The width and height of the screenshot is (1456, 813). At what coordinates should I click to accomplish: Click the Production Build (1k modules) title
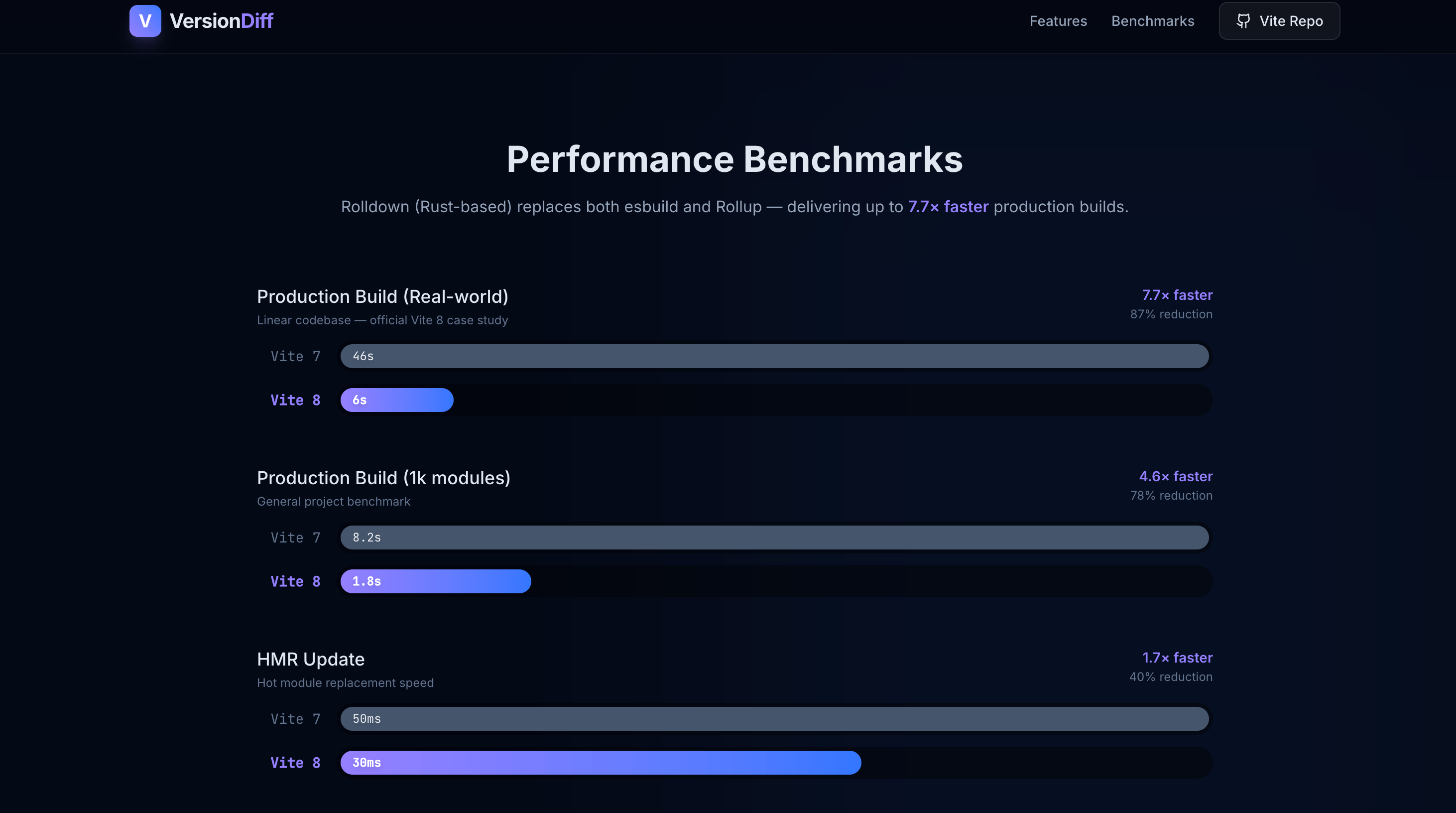384,478
